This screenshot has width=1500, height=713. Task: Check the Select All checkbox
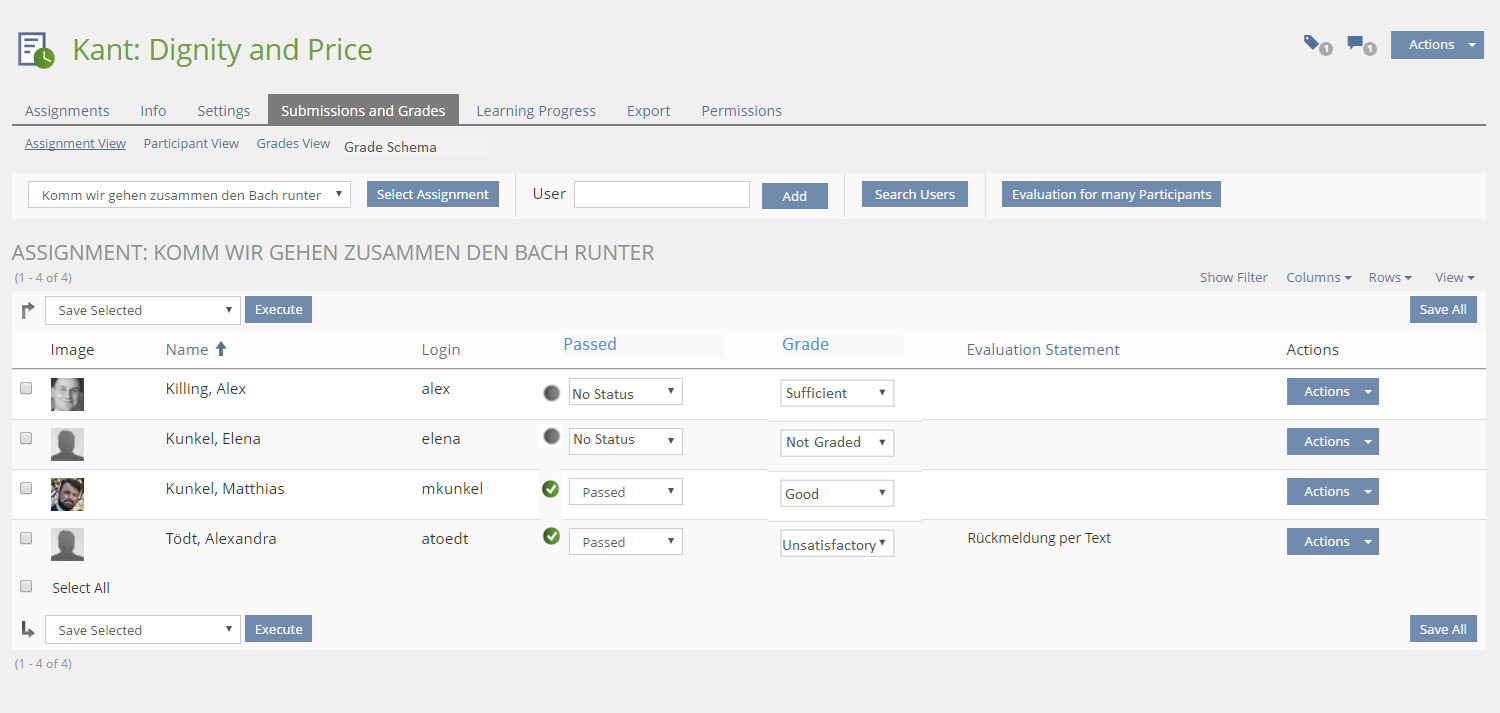click(x=26, y=587)
